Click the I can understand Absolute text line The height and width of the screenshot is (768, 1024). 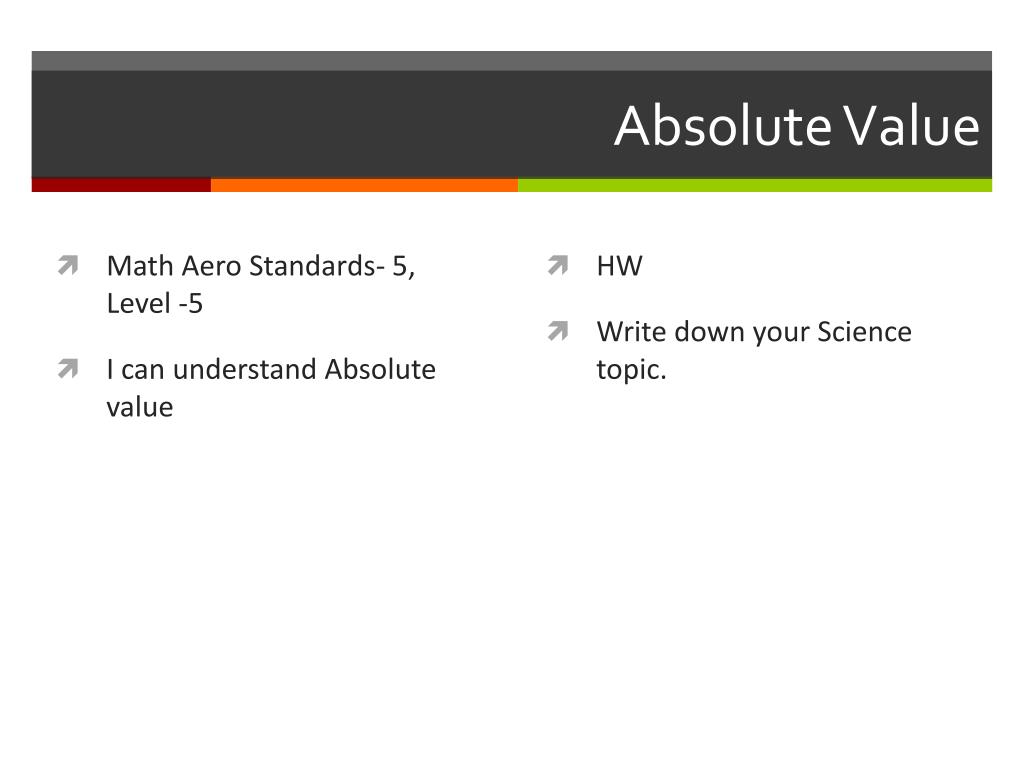[x=271, y=369]
